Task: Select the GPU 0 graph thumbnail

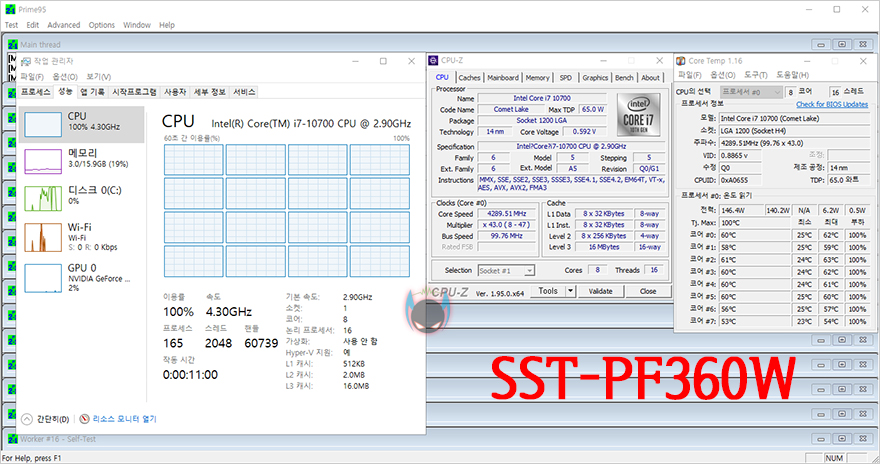Action: point(43,278)
